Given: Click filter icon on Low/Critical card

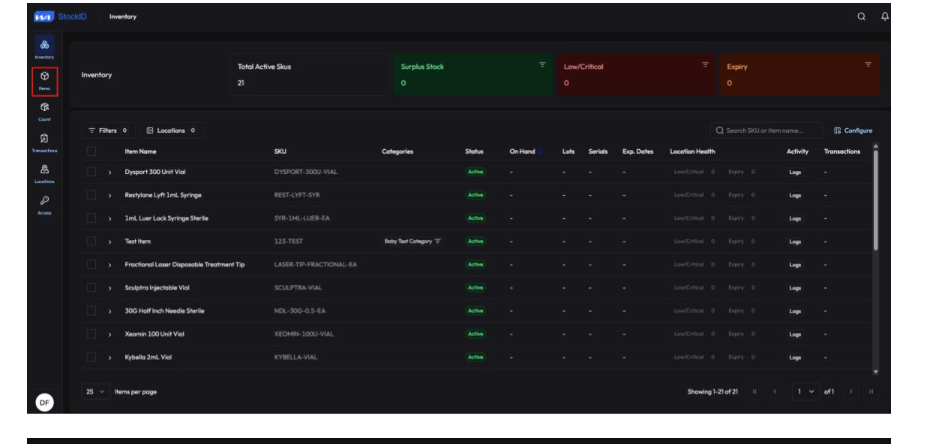Looking at the screenshot, I should coord(705,64).
